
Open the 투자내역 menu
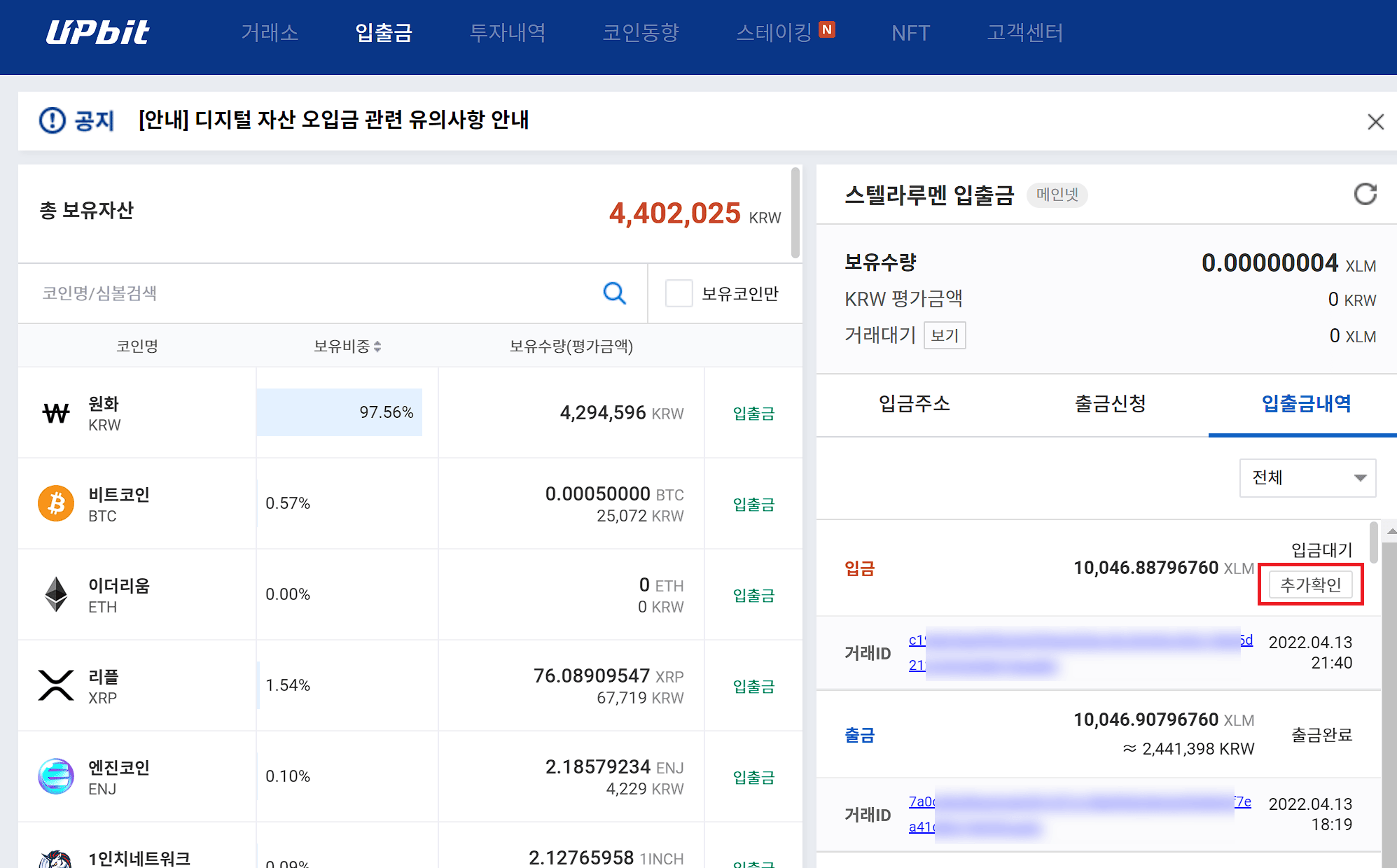(507, 32)
